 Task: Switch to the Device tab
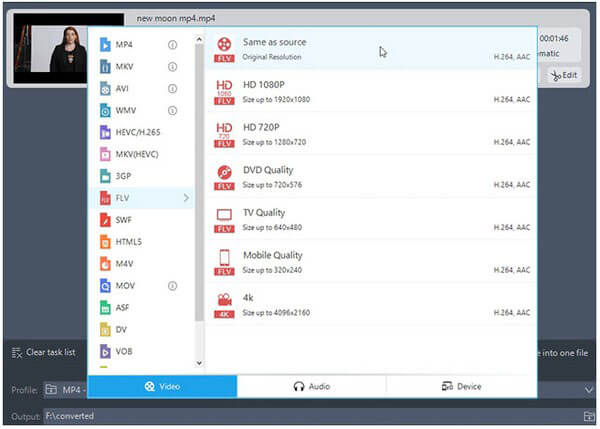(461, 387)
